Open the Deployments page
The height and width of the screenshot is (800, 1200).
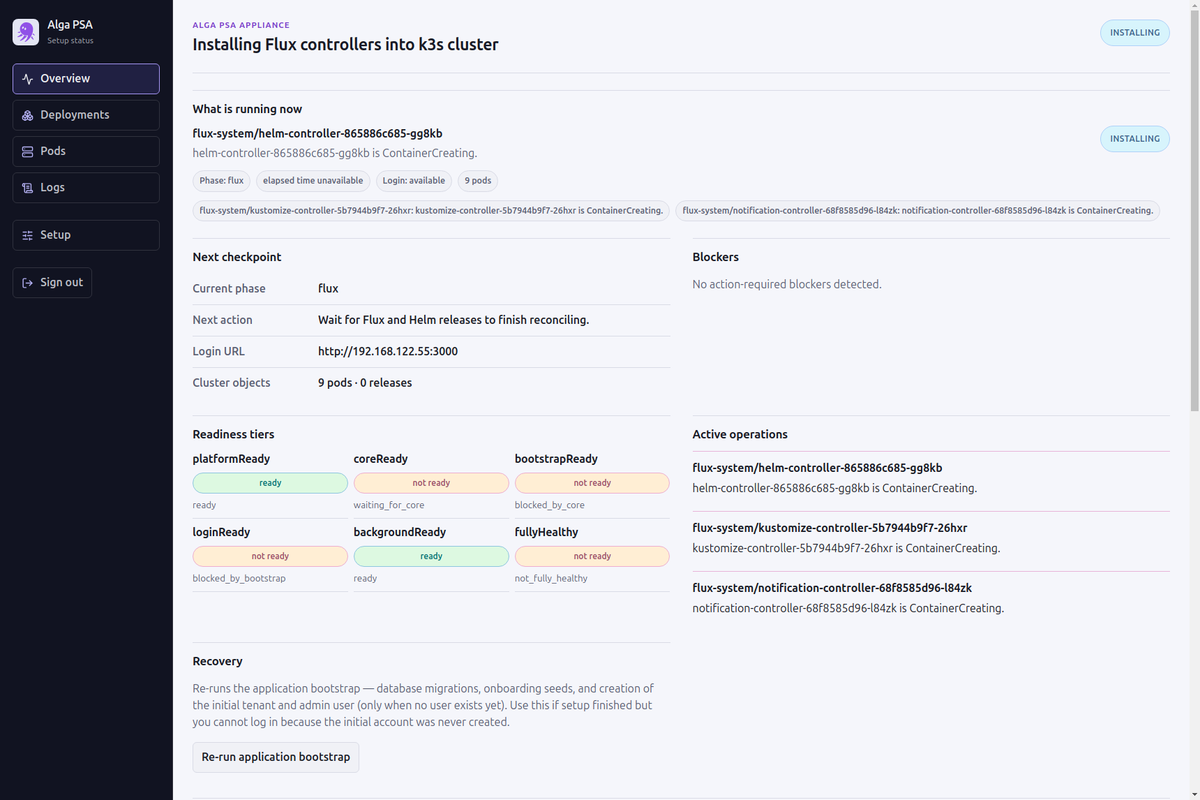click(x=86, y=115)
